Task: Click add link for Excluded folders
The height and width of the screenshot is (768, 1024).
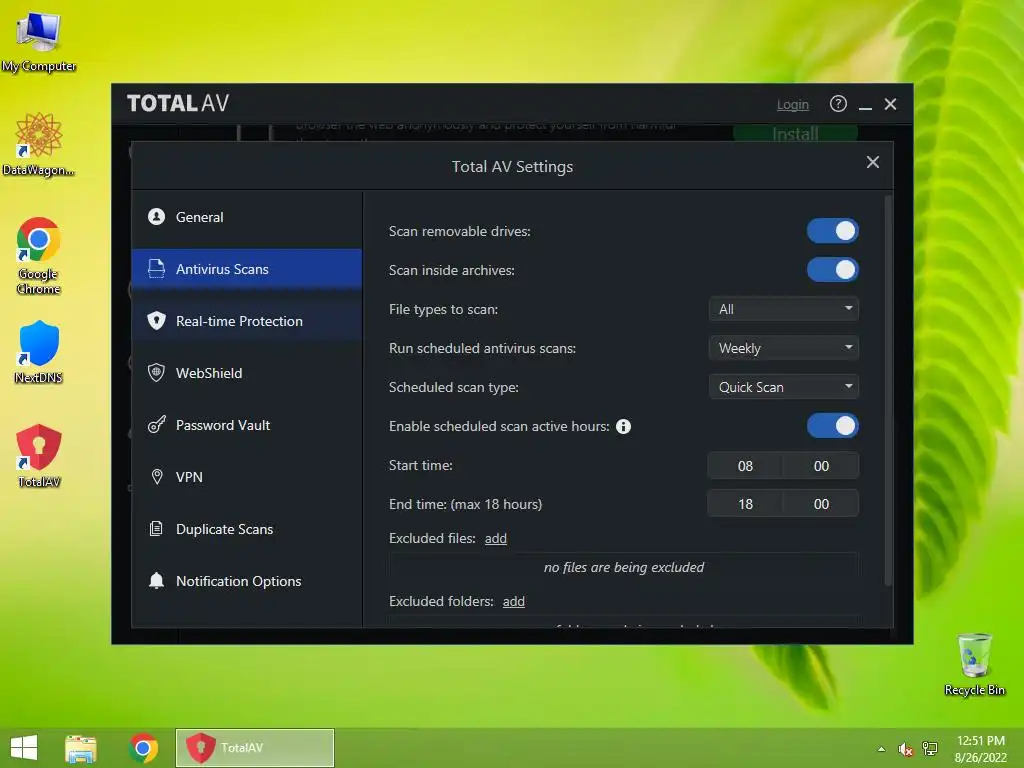Action: tap(514, 601)
